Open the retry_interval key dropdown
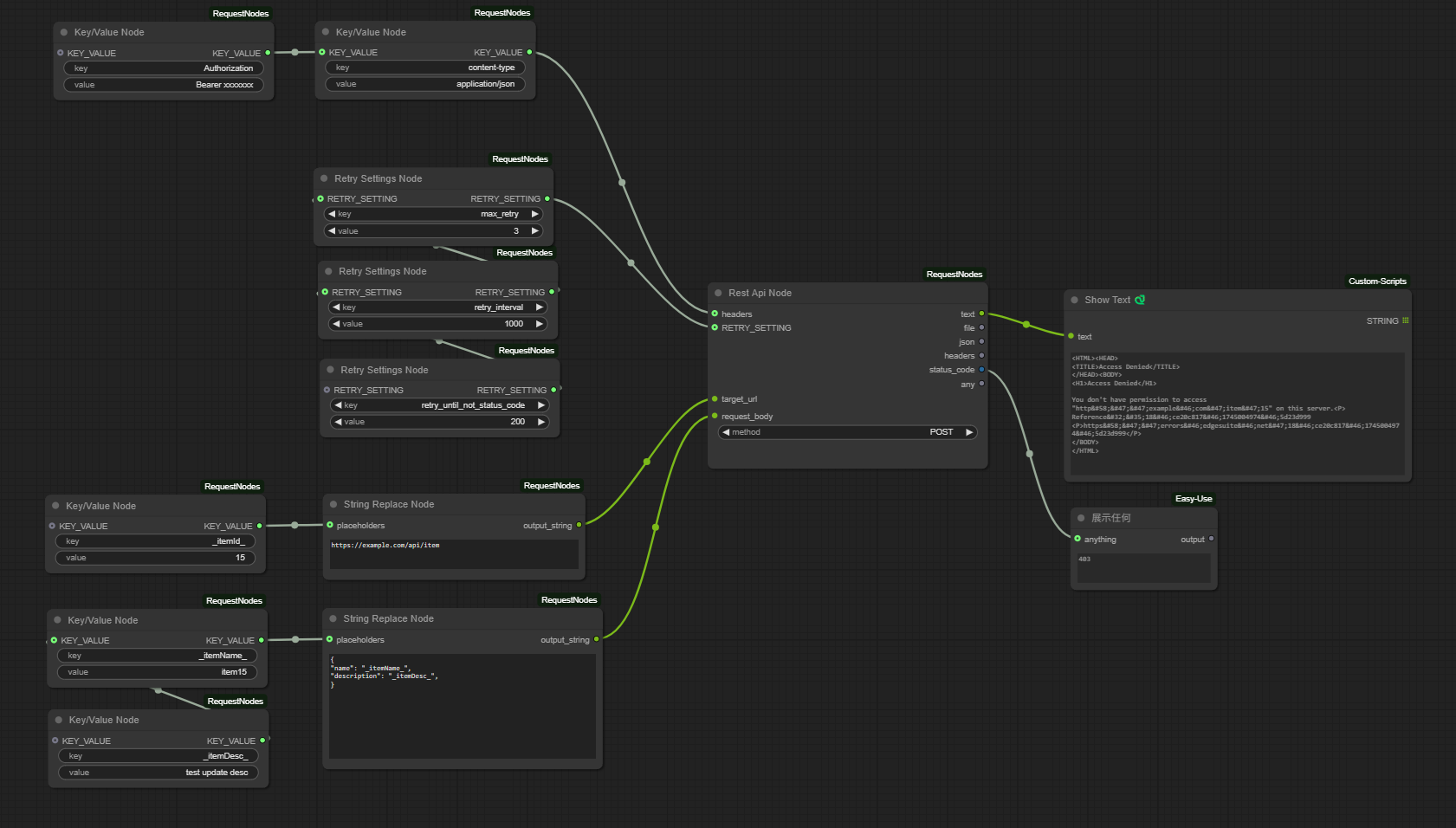Screen dimensions: 1456x828 [x=437, y=307]
